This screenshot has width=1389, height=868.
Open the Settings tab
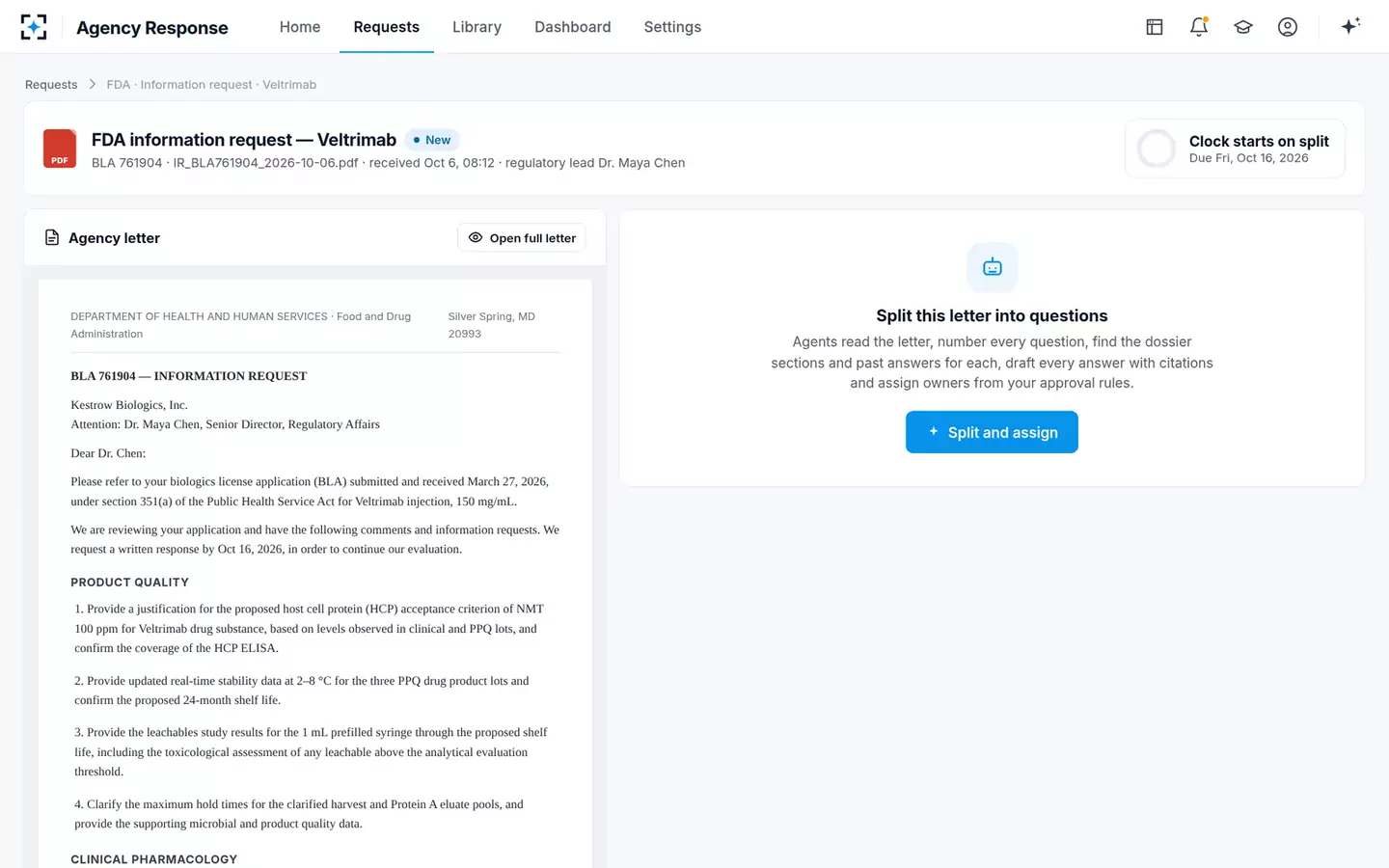click(672, 27)
